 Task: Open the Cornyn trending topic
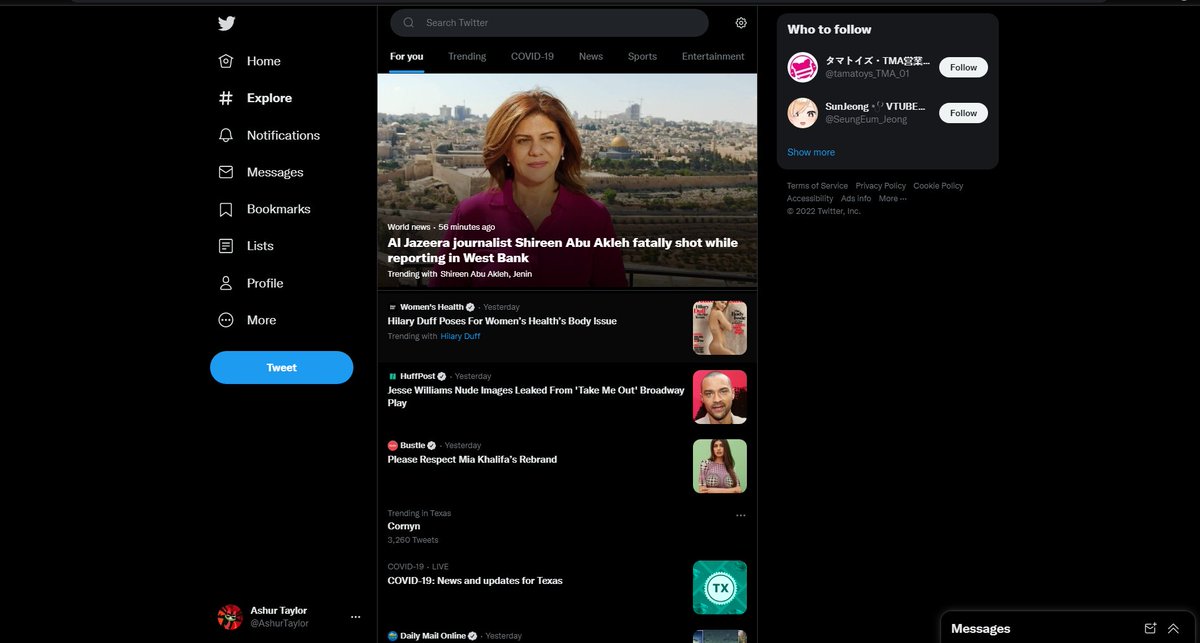[x=404, y=526]
